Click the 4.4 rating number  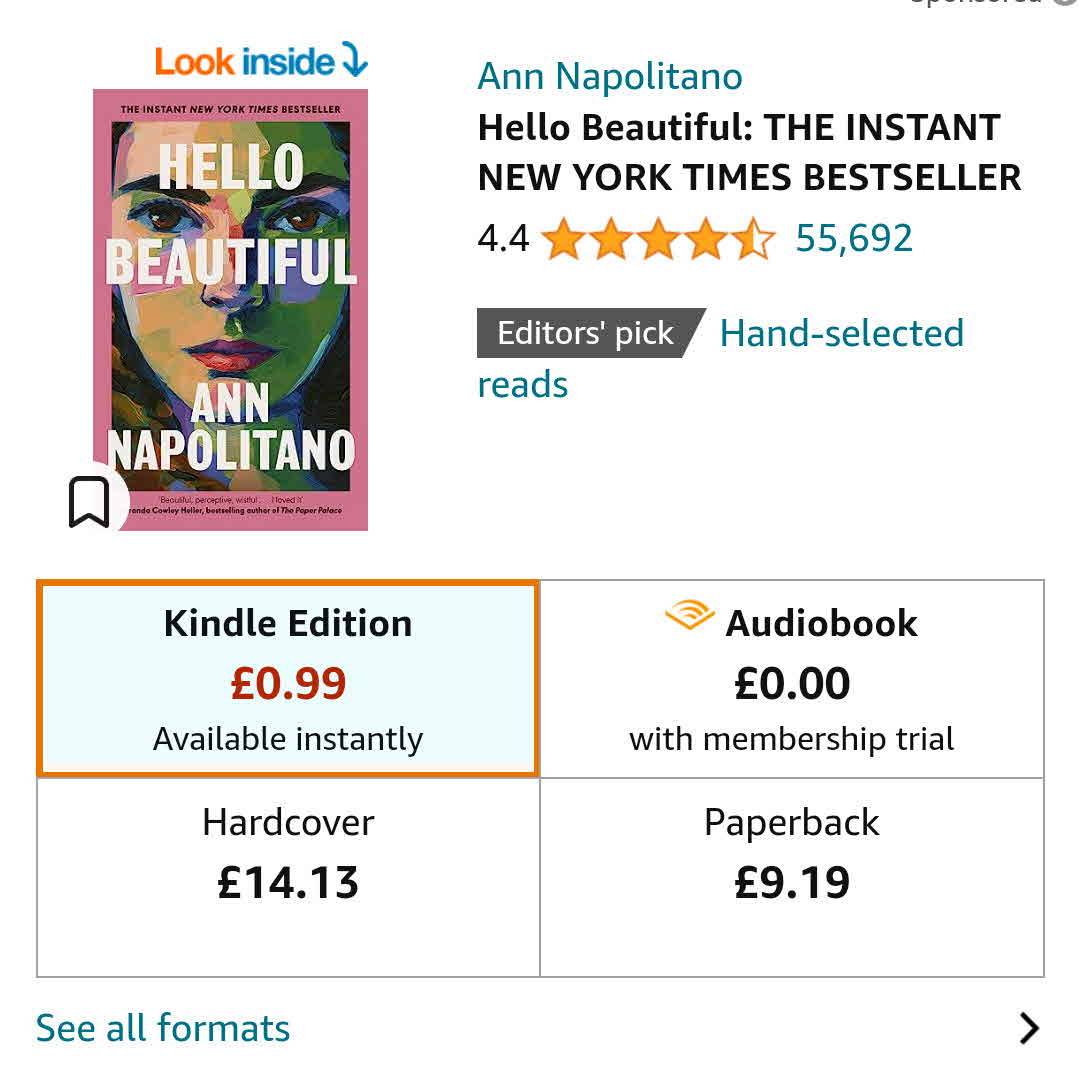[503, 239]
